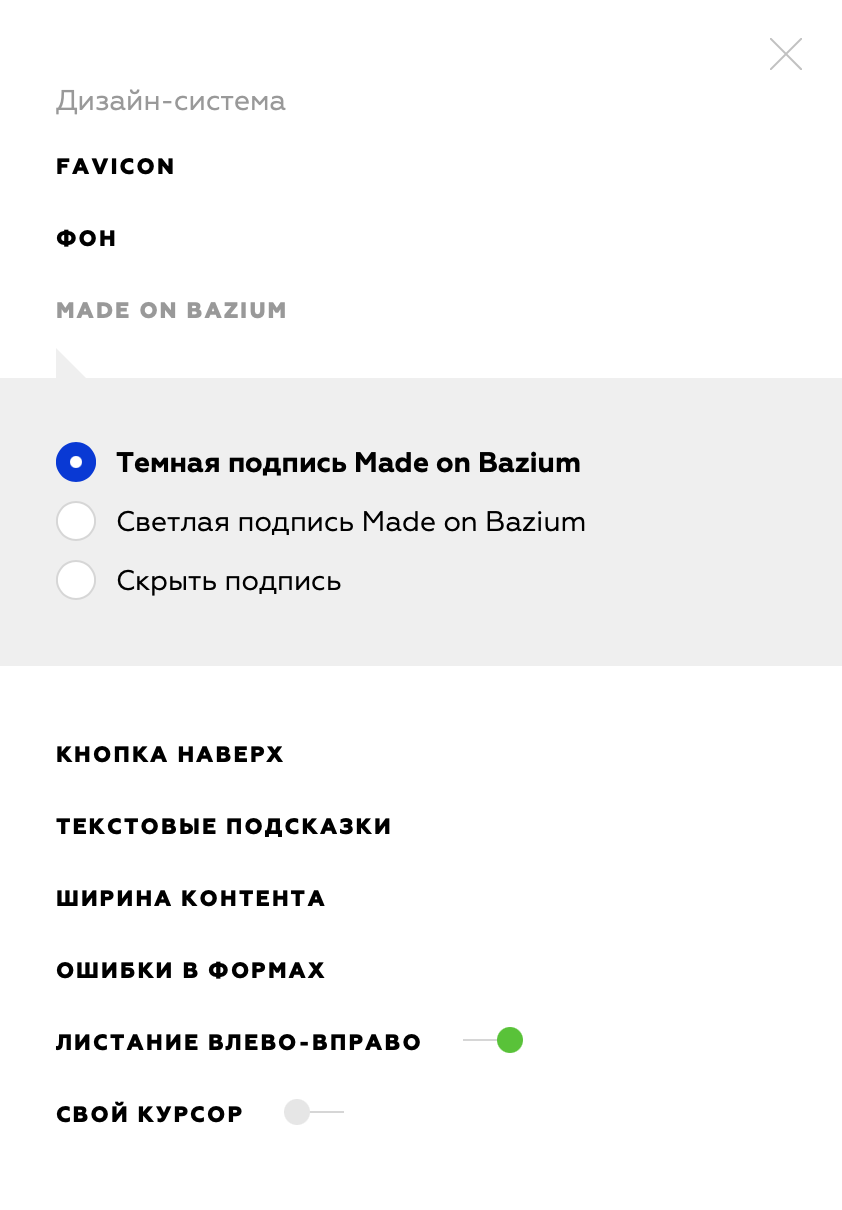
Task: Select the Темная подпись radio button
Action: (x=76, y=463)
